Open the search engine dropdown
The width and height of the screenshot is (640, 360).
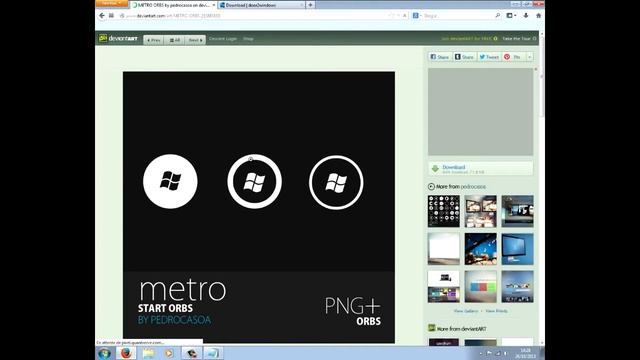tap(417, 16)
